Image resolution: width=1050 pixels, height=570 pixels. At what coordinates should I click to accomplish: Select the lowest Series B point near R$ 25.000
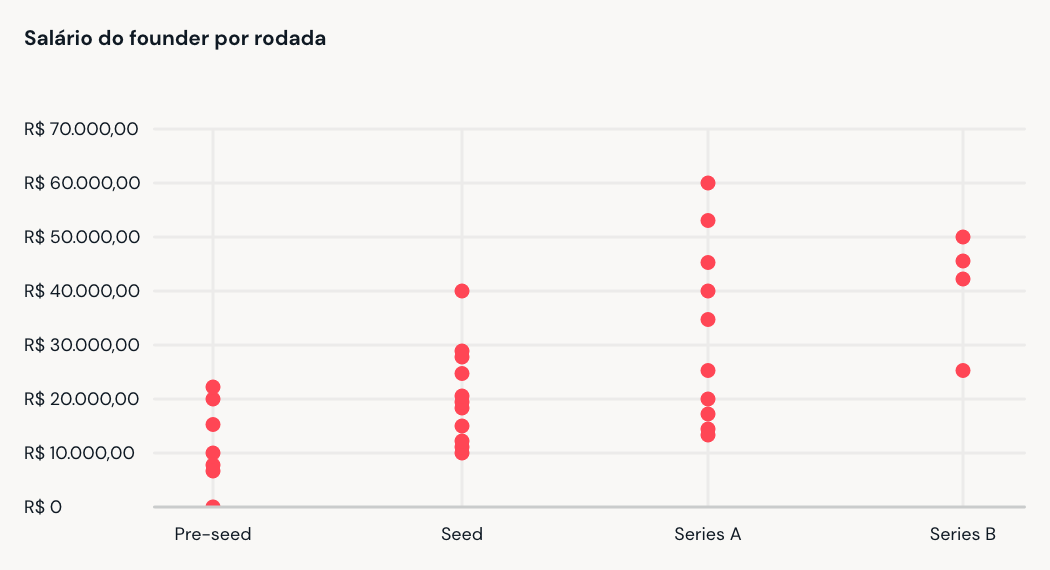click(963, 370)
